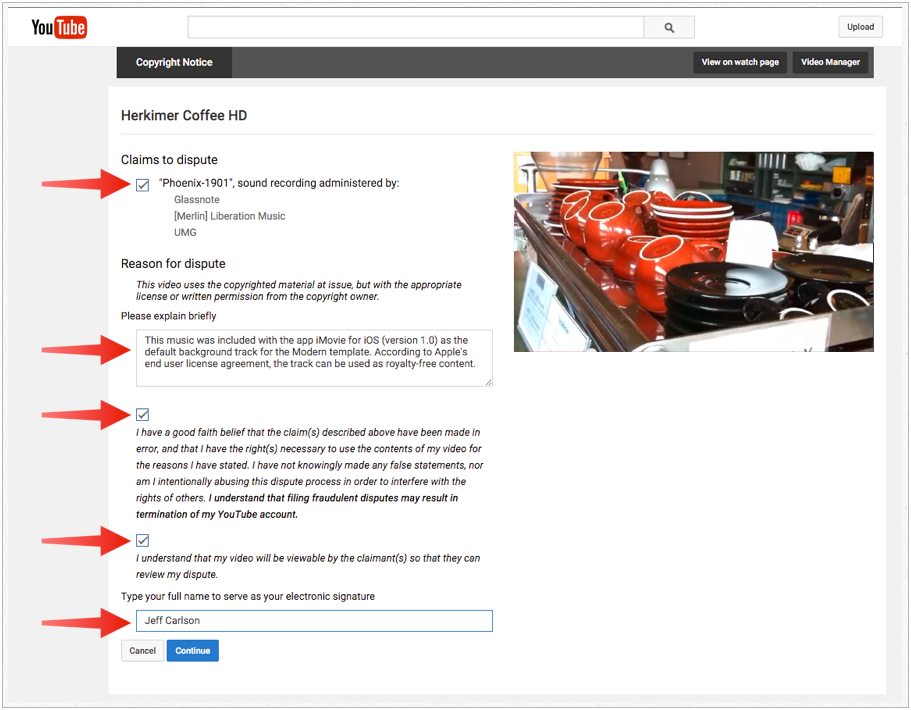
Task: Click the UMG claimant name
Action: click(x=185, y=232)
